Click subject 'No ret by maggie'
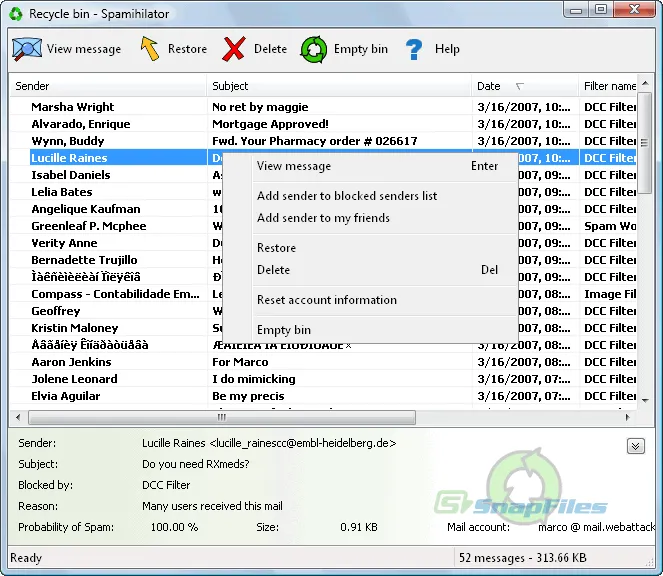The height and width of the screenshot is (576, 663). point(260,107)
